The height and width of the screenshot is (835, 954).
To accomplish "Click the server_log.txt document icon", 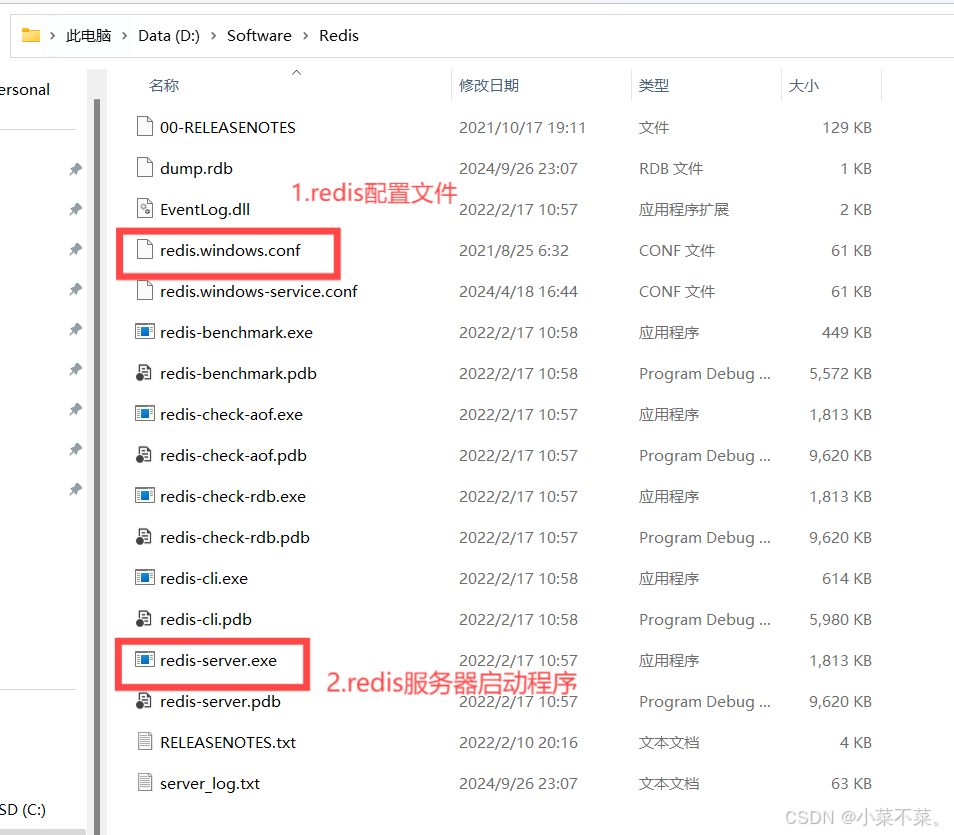I will point(145,781).
